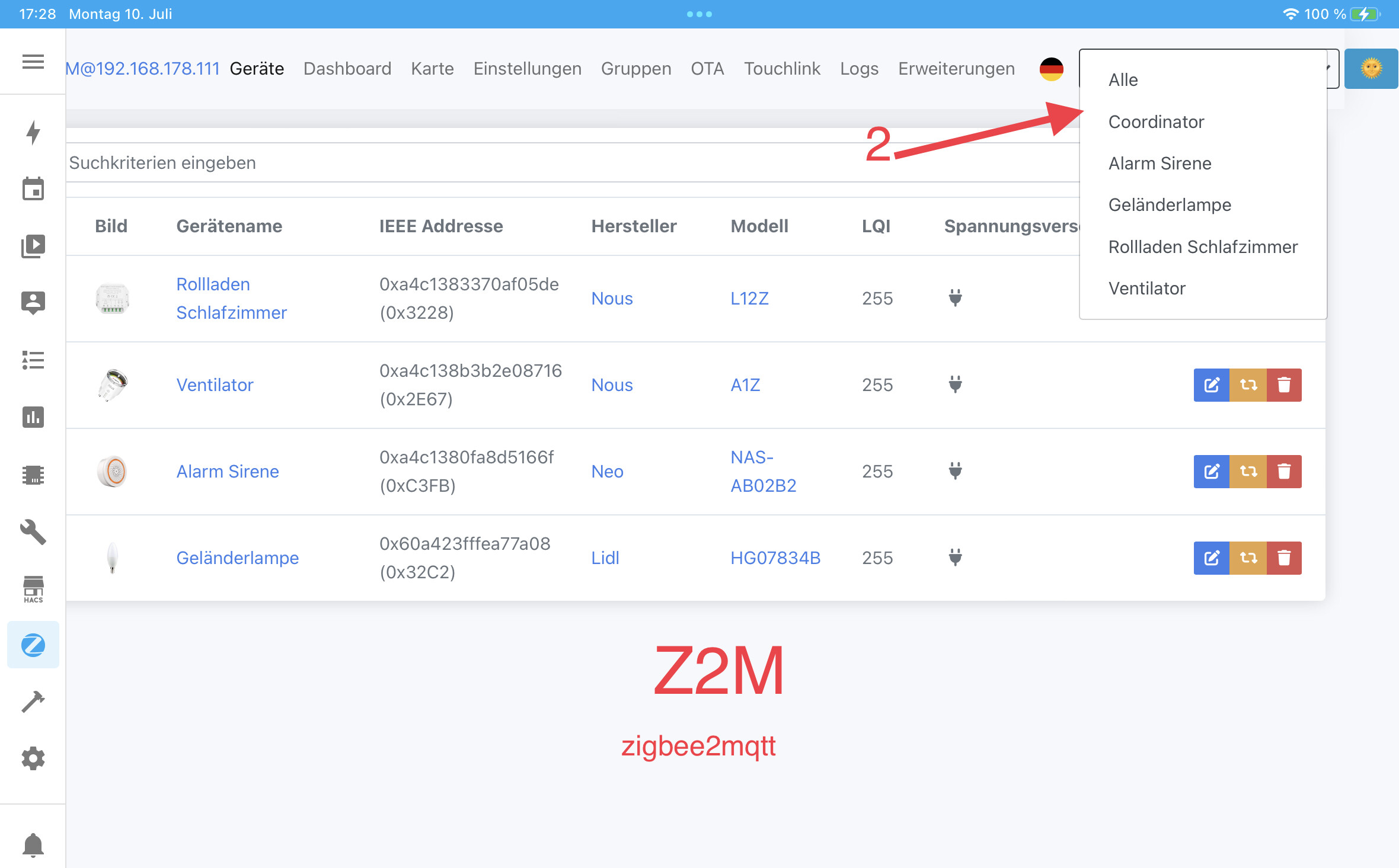Image resolution: width=1399 pixels, height=868 pixels.
Task: Open the settings gear in sidebar
Action: click(33, 758)
